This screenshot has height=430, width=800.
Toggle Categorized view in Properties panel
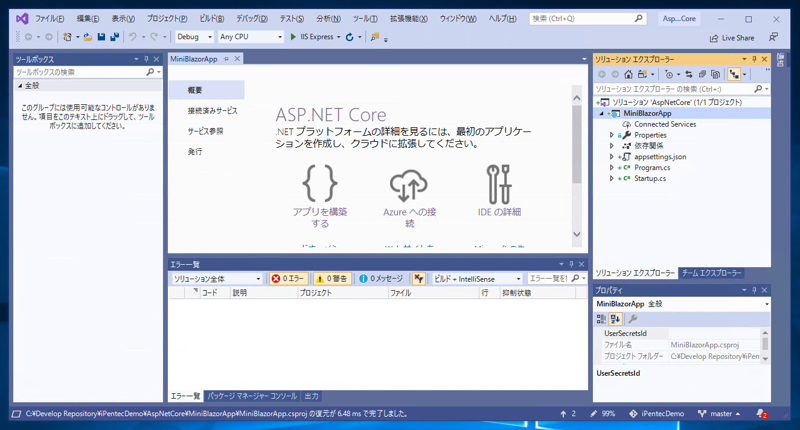point(601,319)
